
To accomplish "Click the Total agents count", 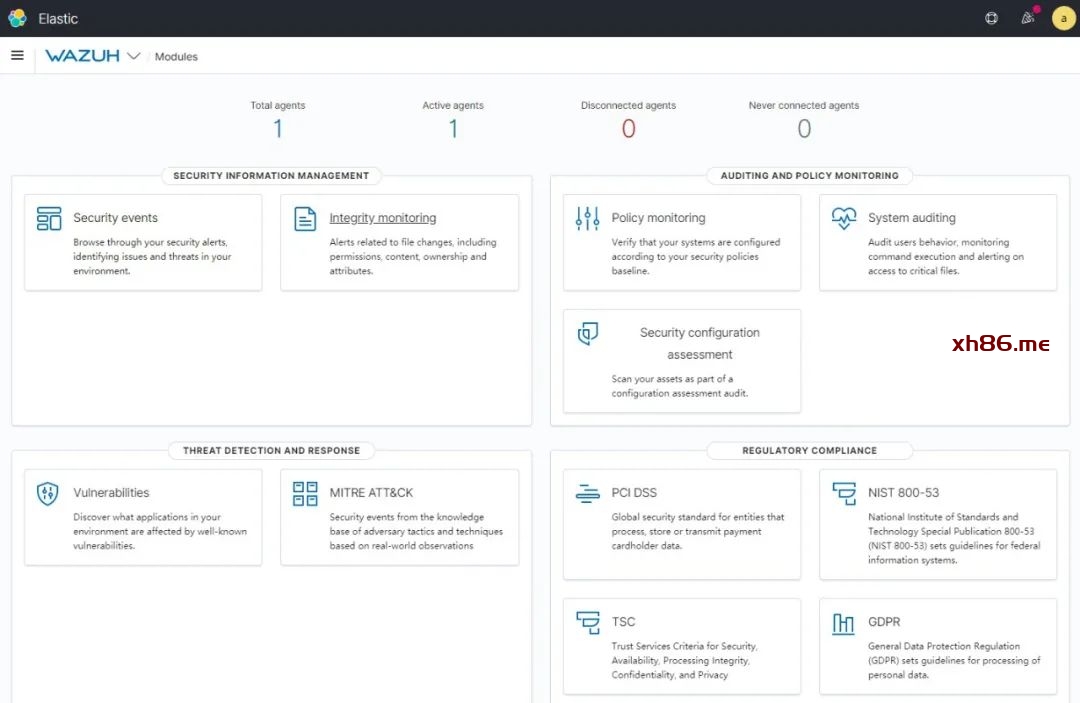I will pos(278,129).
